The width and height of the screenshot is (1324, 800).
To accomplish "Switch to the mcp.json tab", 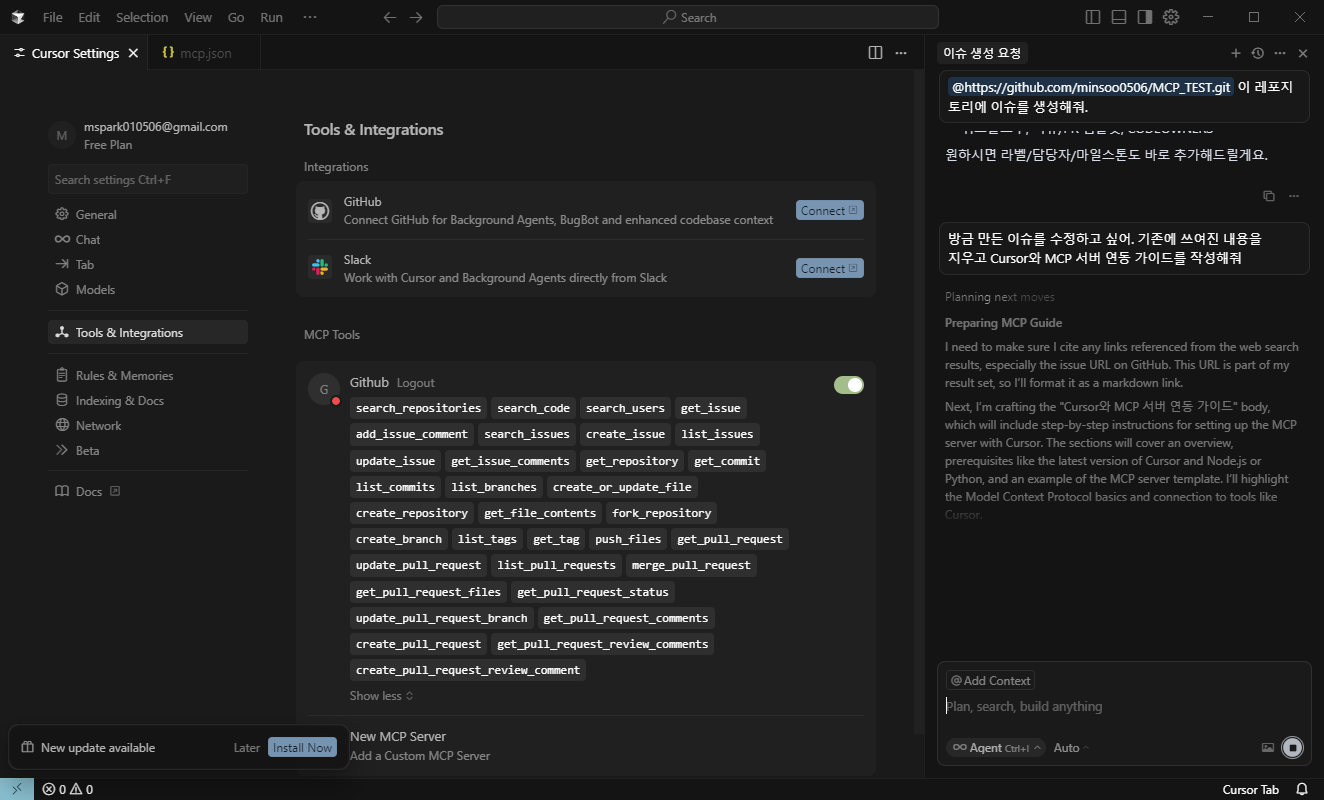I will 205,53.
